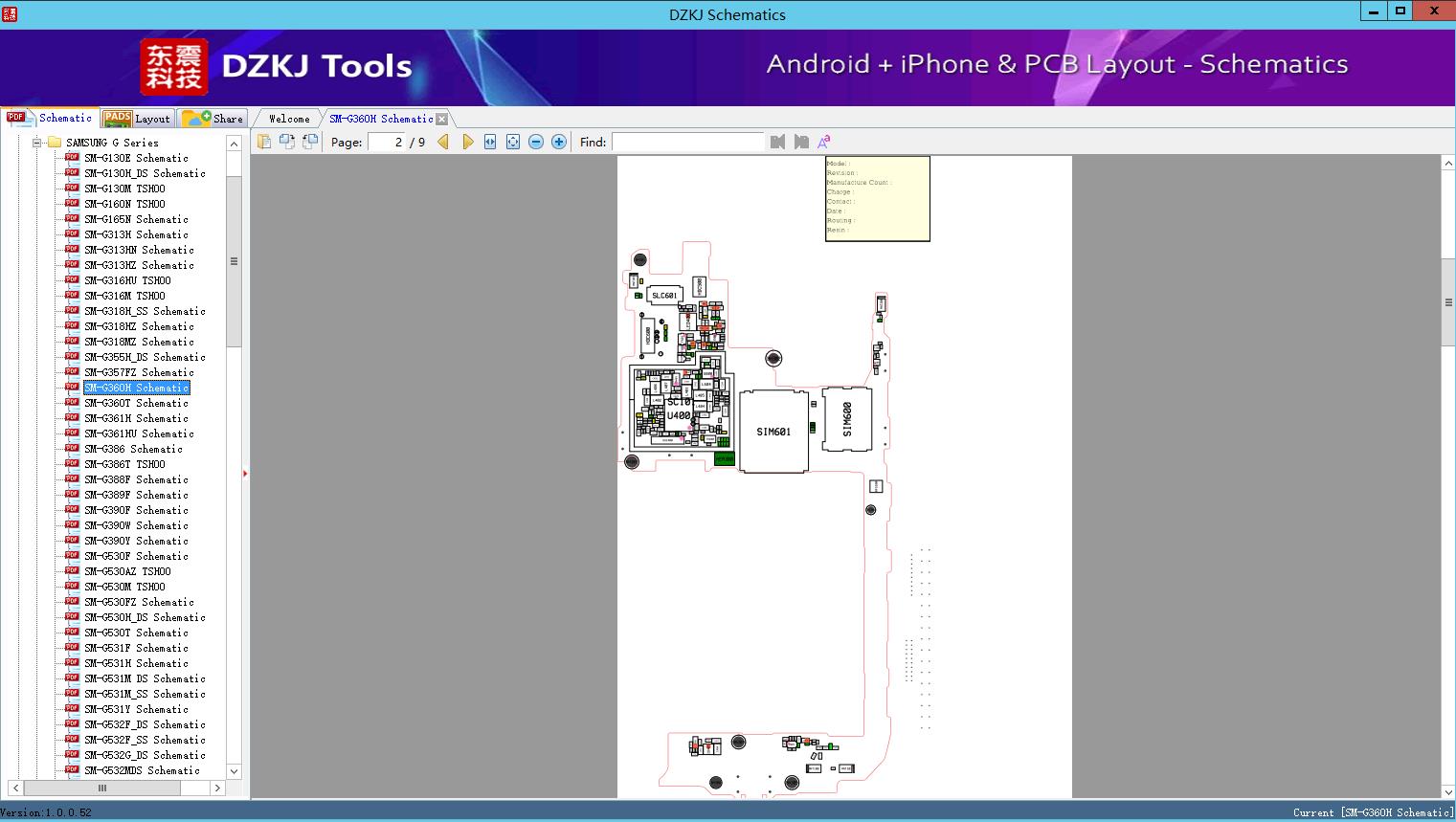Viewport: 1456px width, 822px height.
Task: Collapse the SAMSUNG G Series tree node
Action: click(37, 143)
